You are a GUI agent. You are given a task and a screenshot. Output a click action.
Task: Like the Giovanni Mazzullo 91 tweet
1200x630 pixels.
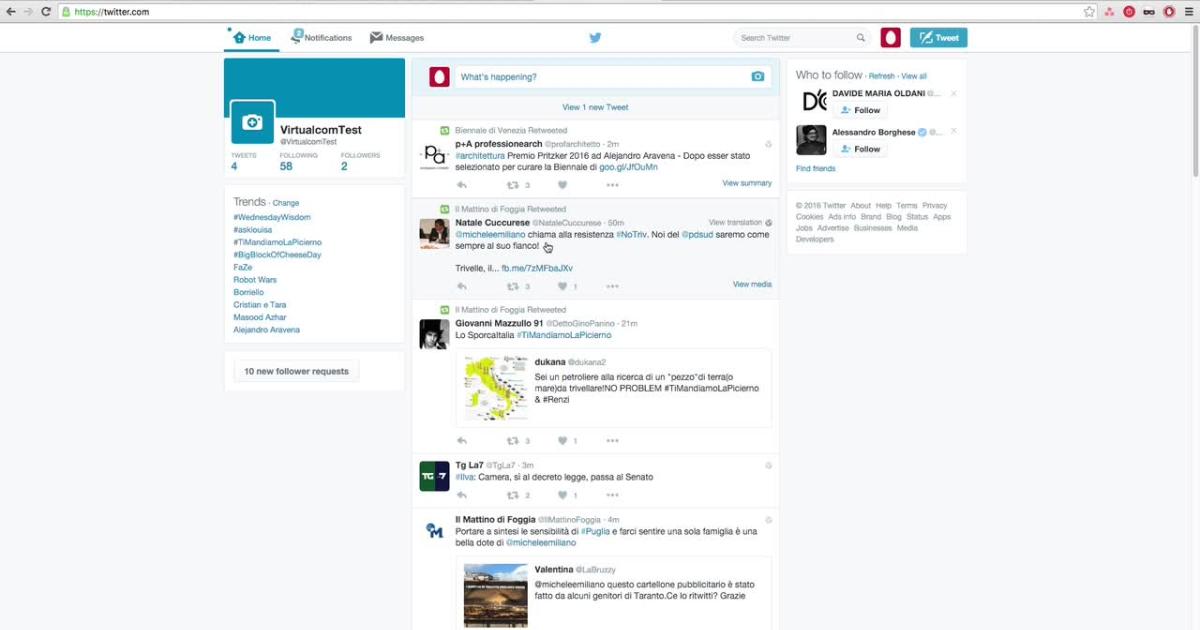562,441
